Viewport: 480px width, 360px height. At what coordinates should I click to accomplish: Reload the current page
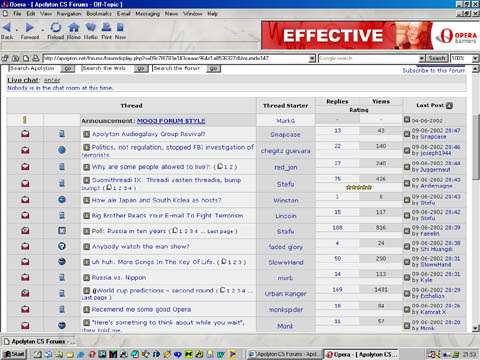[x=56, y=27]
